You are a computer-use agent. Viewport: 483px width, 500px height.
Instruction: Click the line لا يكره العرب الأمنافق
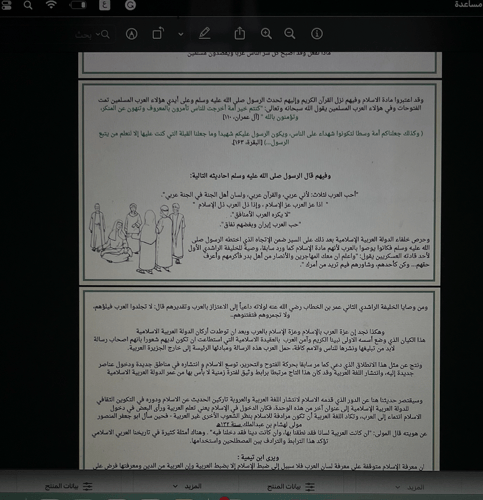pos(261,214)
